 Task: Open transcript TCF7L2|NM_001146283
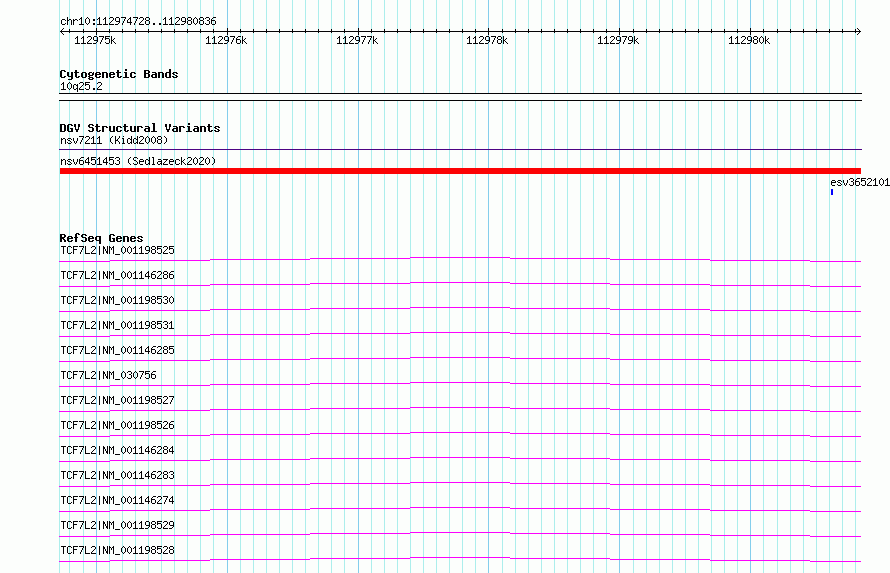pyautogui.click(x=117, y=475)
